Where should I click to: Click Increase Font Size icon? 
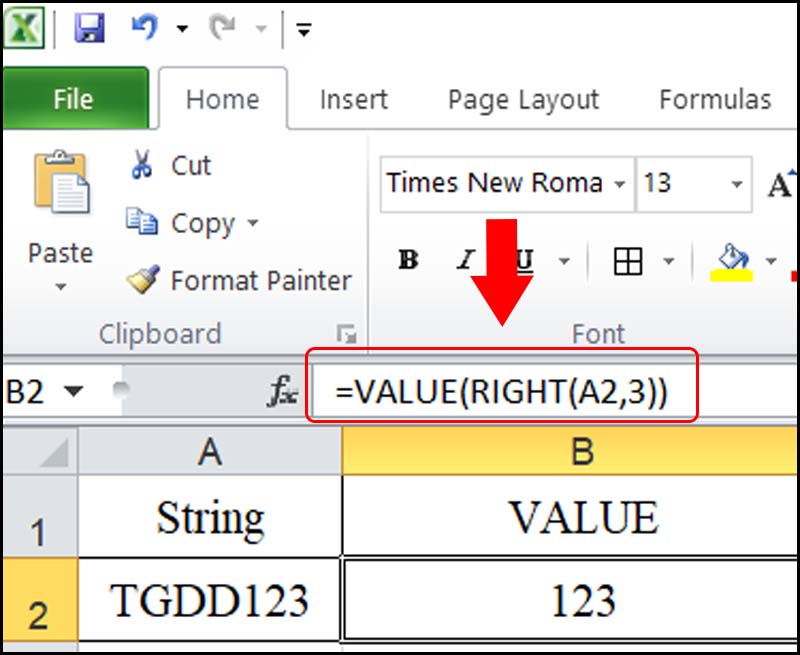(x=780, y=184)
